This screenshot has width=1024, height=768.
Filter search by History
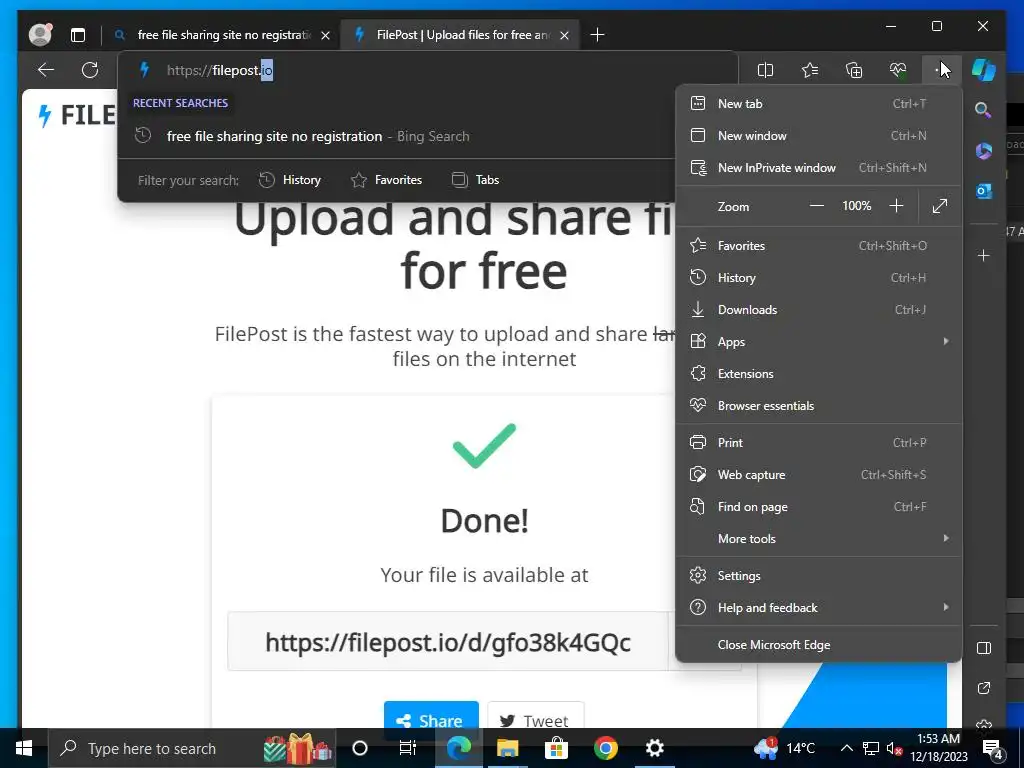pyautogui.click(x=290, y=180)
